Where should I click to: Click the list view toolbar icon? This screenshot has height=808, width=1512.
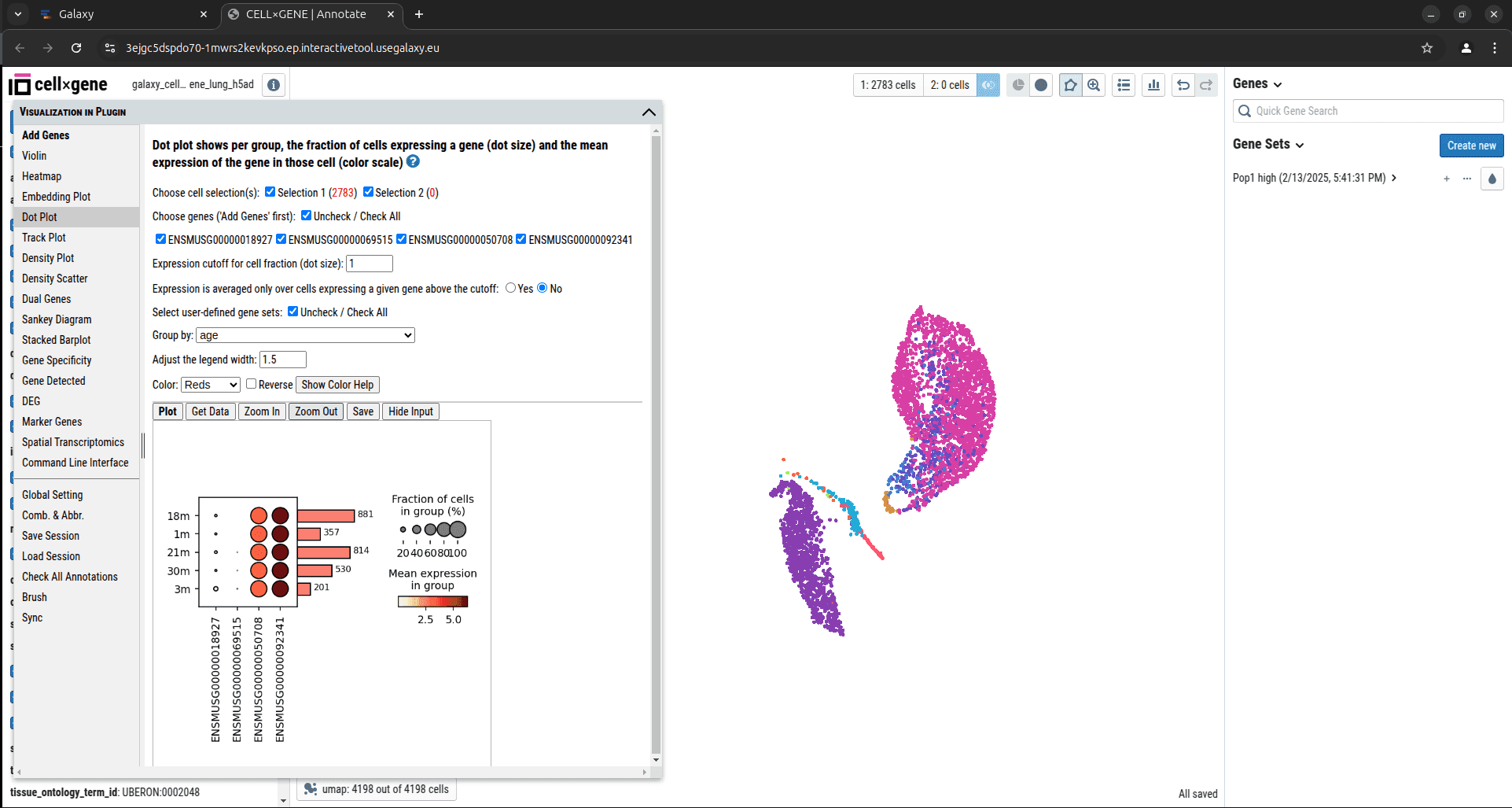(1124, 85)
